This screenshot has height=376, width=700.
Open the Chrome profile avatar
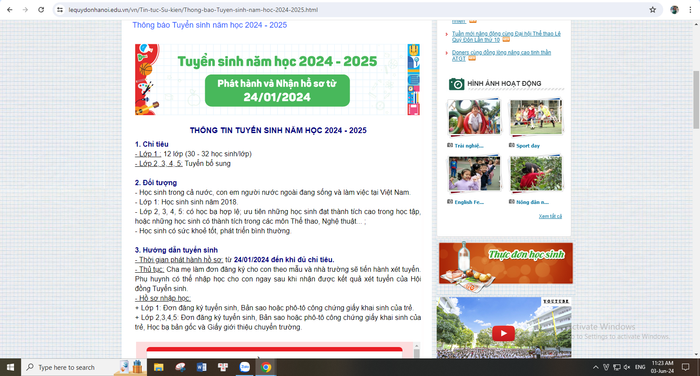[674, 9]
